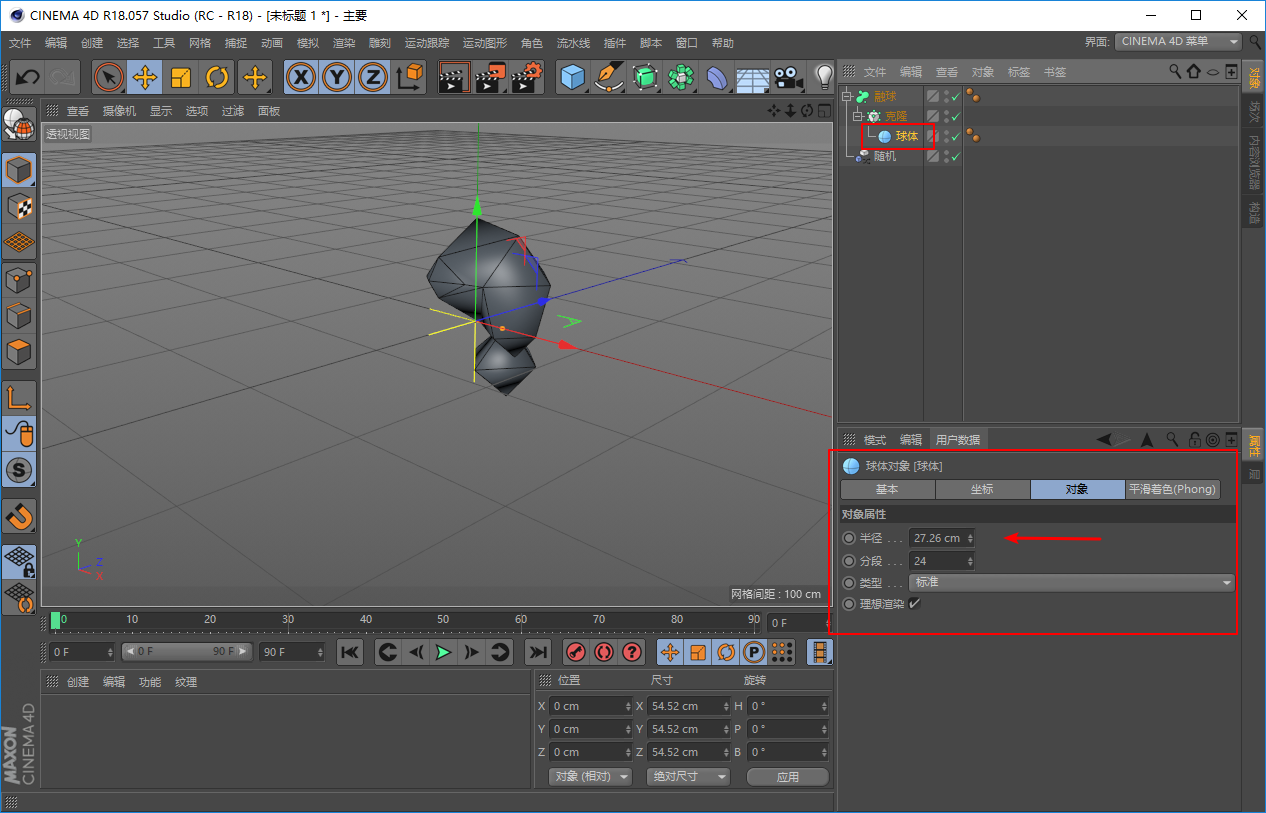
Task: Activate the Scale tool in the top toolbar
Action: 181,77
